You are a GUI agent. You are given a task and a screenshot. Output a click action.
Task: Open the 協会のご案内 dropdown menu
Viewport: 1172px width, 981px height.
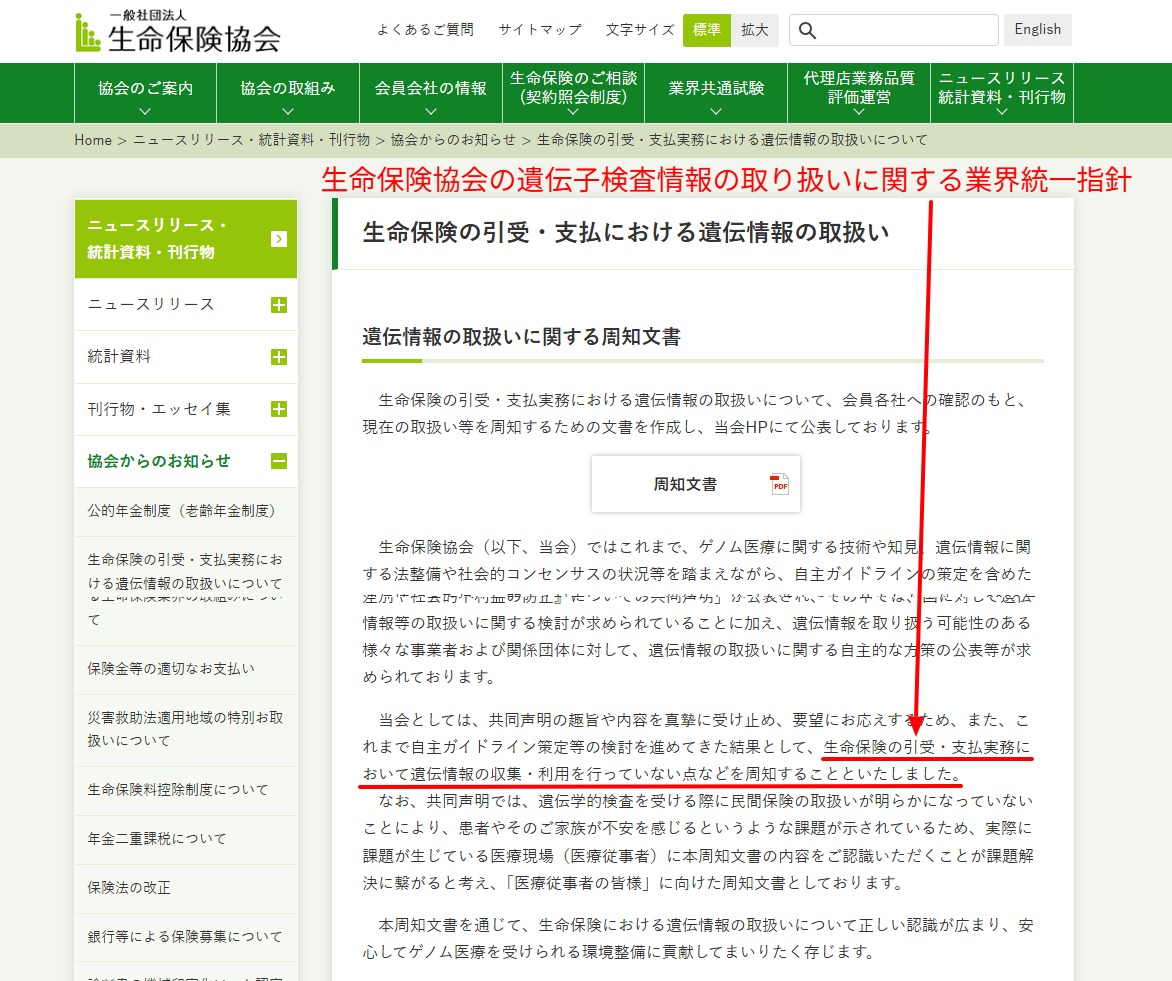(145, 90)
